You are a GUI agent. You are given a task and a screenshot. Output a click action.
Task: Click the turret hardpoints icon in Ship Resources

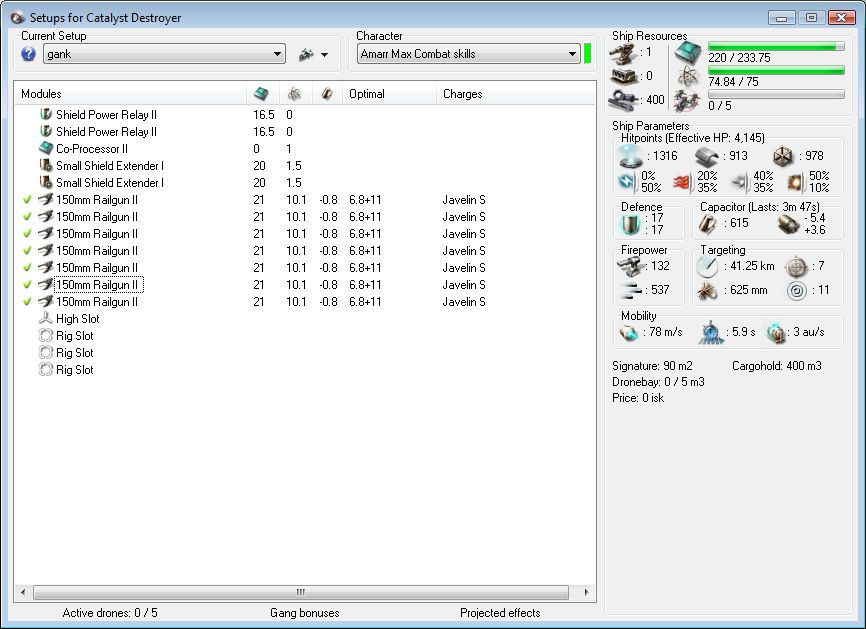click(624, 52)
